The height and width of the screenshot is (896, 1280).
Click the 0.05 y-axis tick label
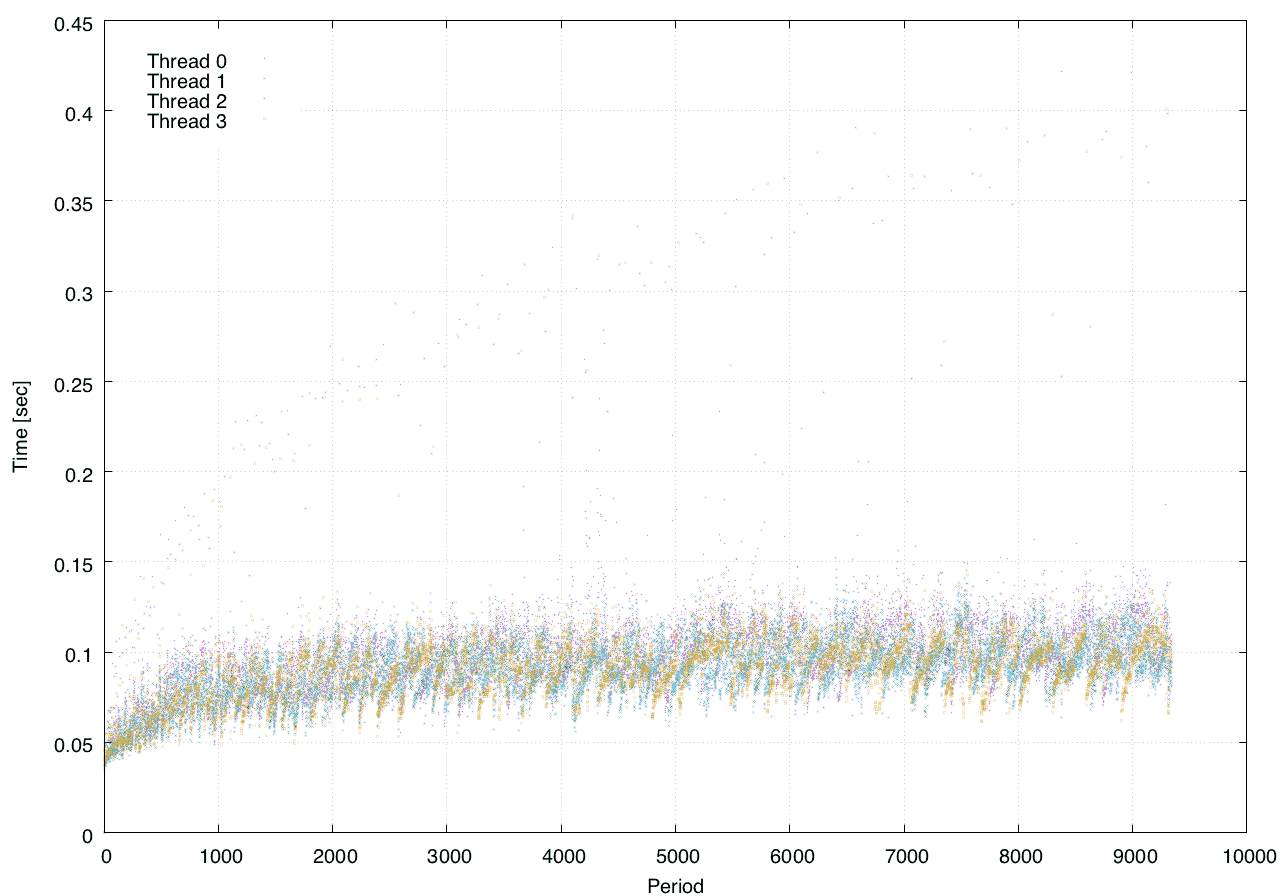click(73, 743)
